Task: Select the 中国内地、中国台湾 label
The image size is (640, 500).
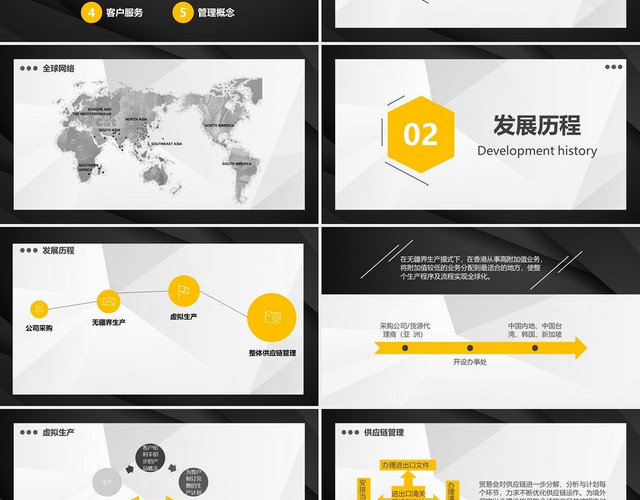Action: (535, 330)
